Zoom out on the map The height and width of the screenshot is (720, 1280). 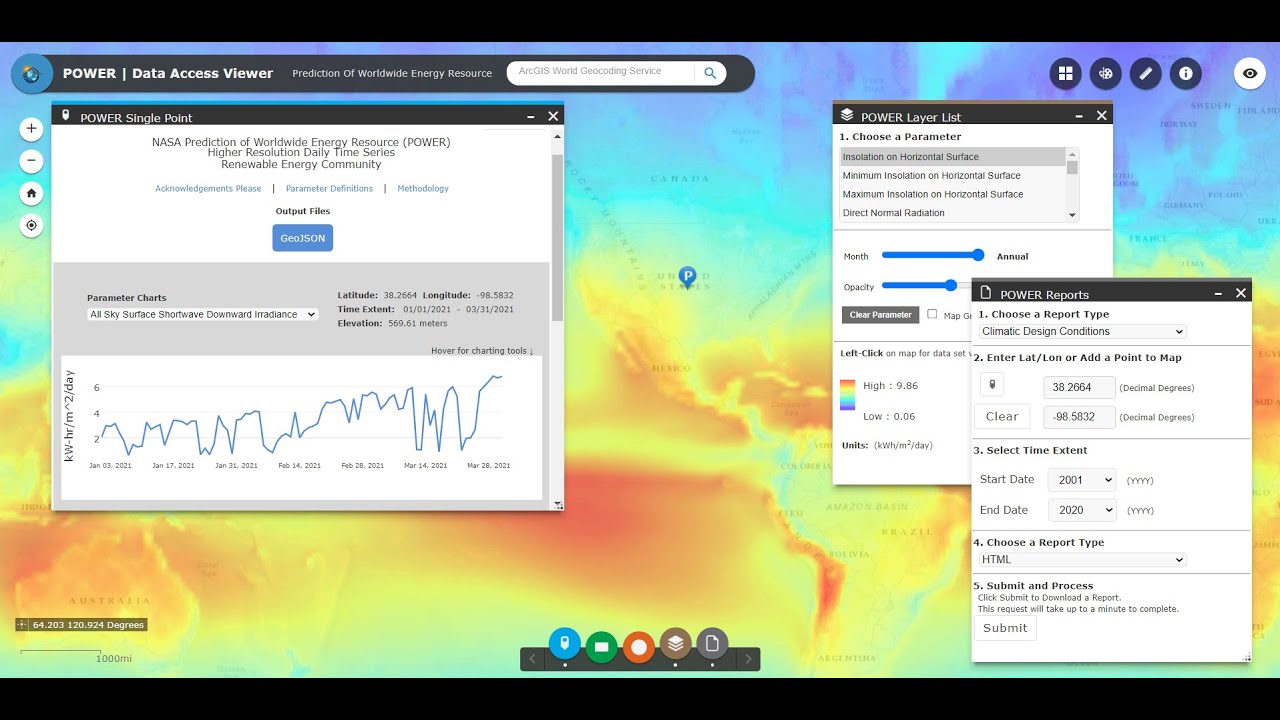click(32, 160)
